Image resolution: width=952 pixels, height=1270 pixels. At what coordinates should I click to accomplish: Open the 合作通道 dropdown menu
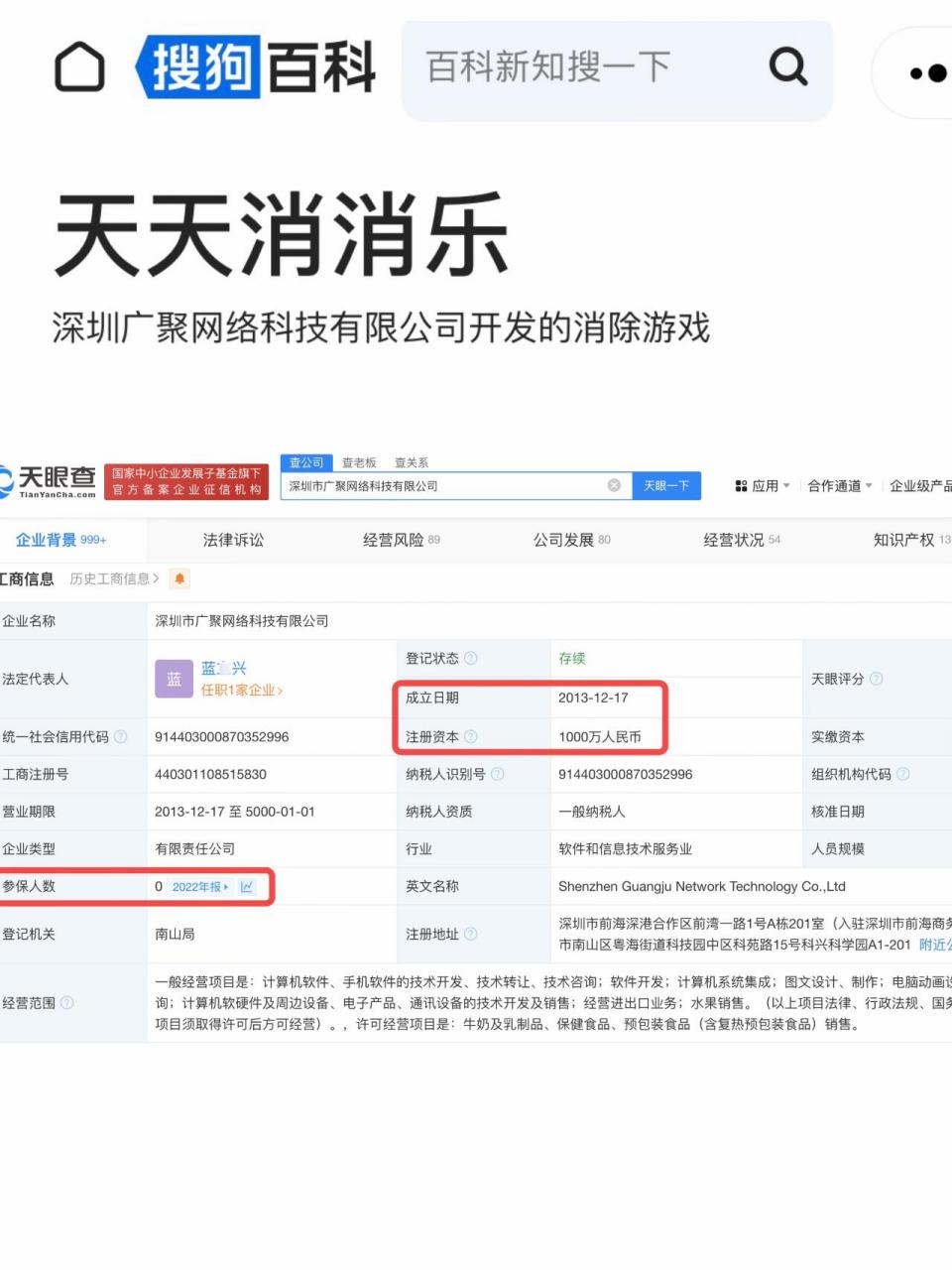coord(840,486)
